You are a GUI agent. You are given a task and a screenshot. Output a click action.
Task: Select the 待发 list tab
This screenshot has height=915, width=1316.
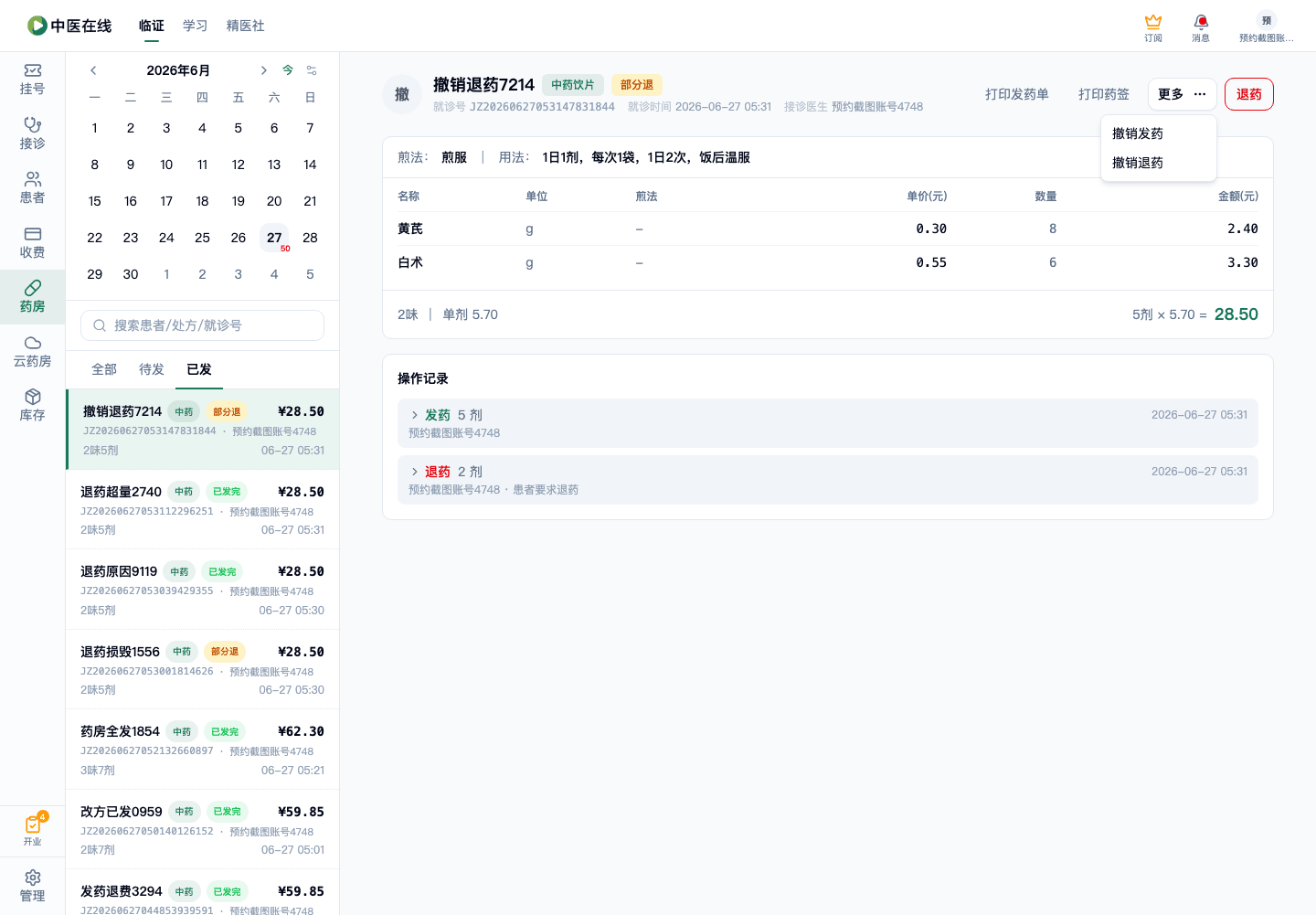tap(152, 369)
